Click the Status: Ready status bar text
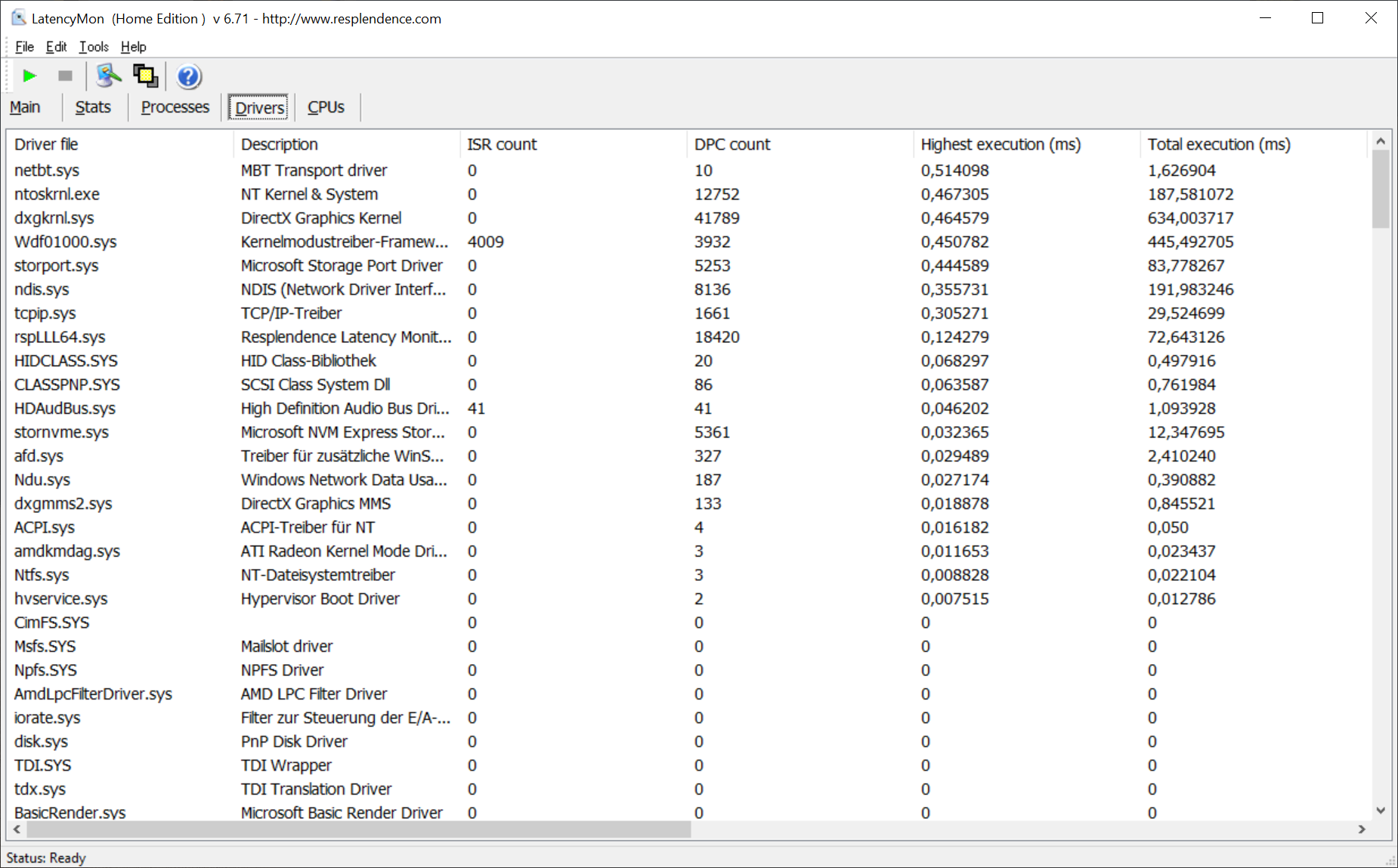Viewport: 1398px width, 868px height. [x=46, y=858]
